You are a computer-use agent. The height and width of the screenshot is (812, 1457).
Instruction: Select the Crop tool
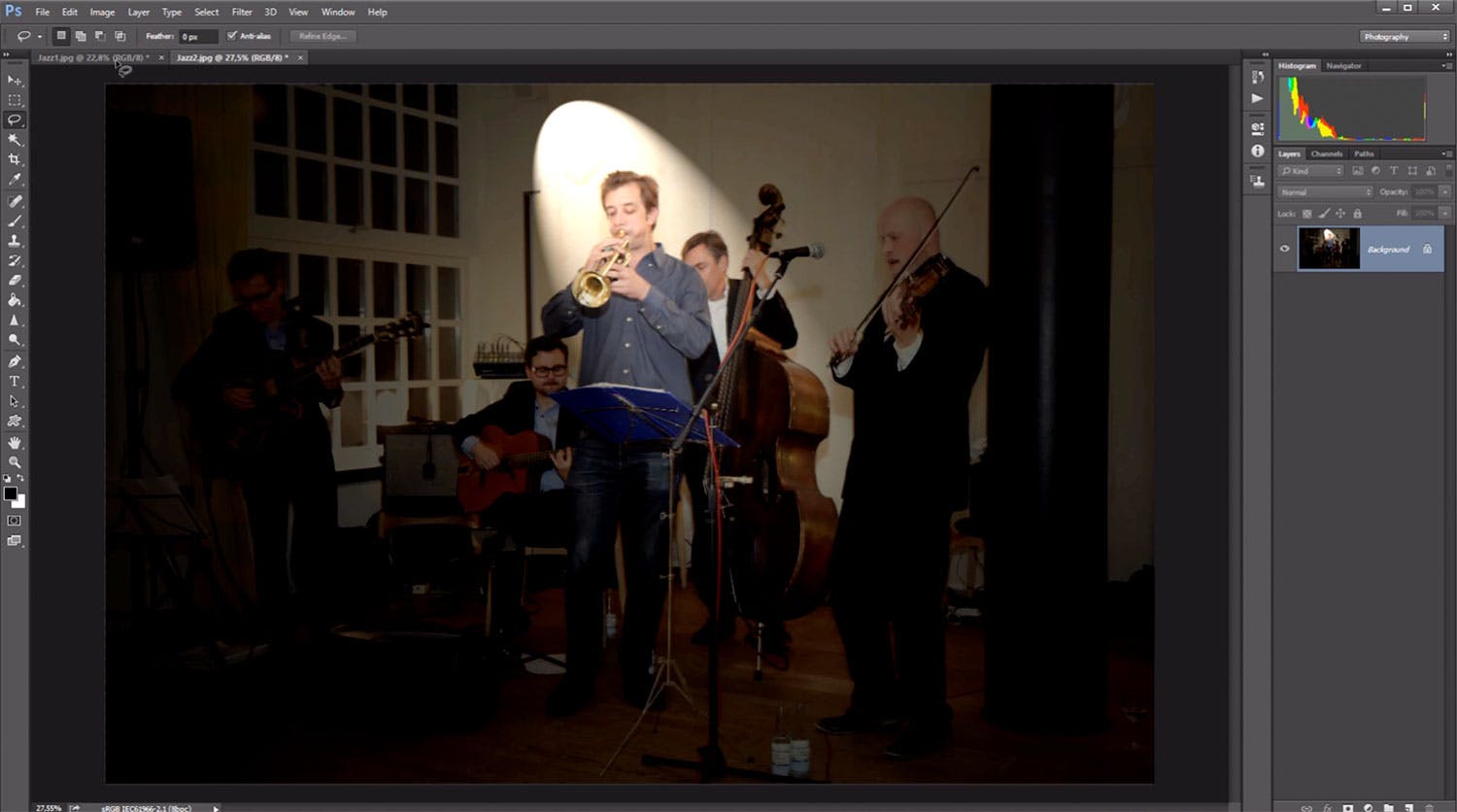[15, 159]
